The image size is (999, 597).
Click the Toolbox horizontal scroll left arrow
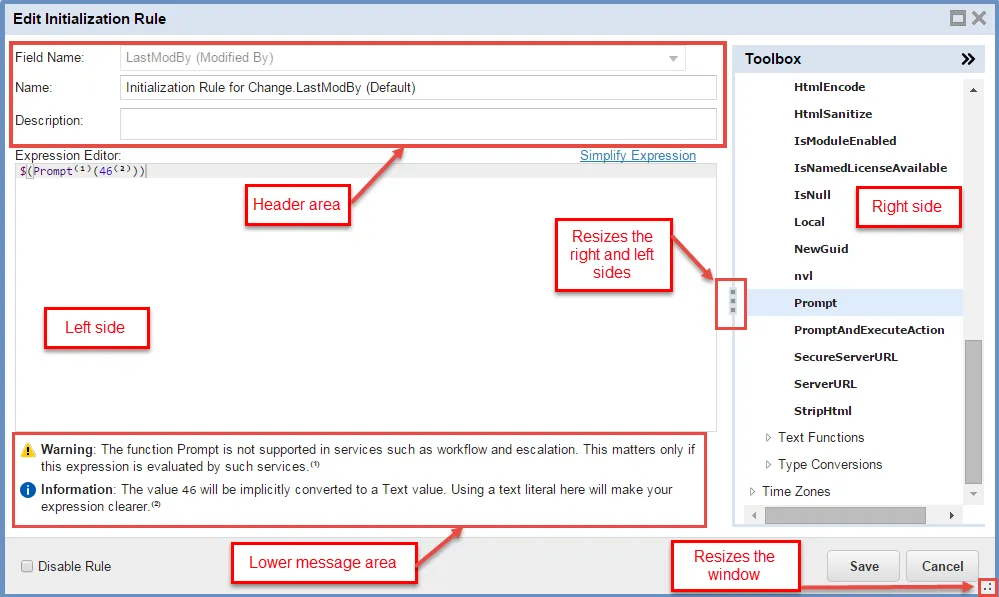point(754,515)
